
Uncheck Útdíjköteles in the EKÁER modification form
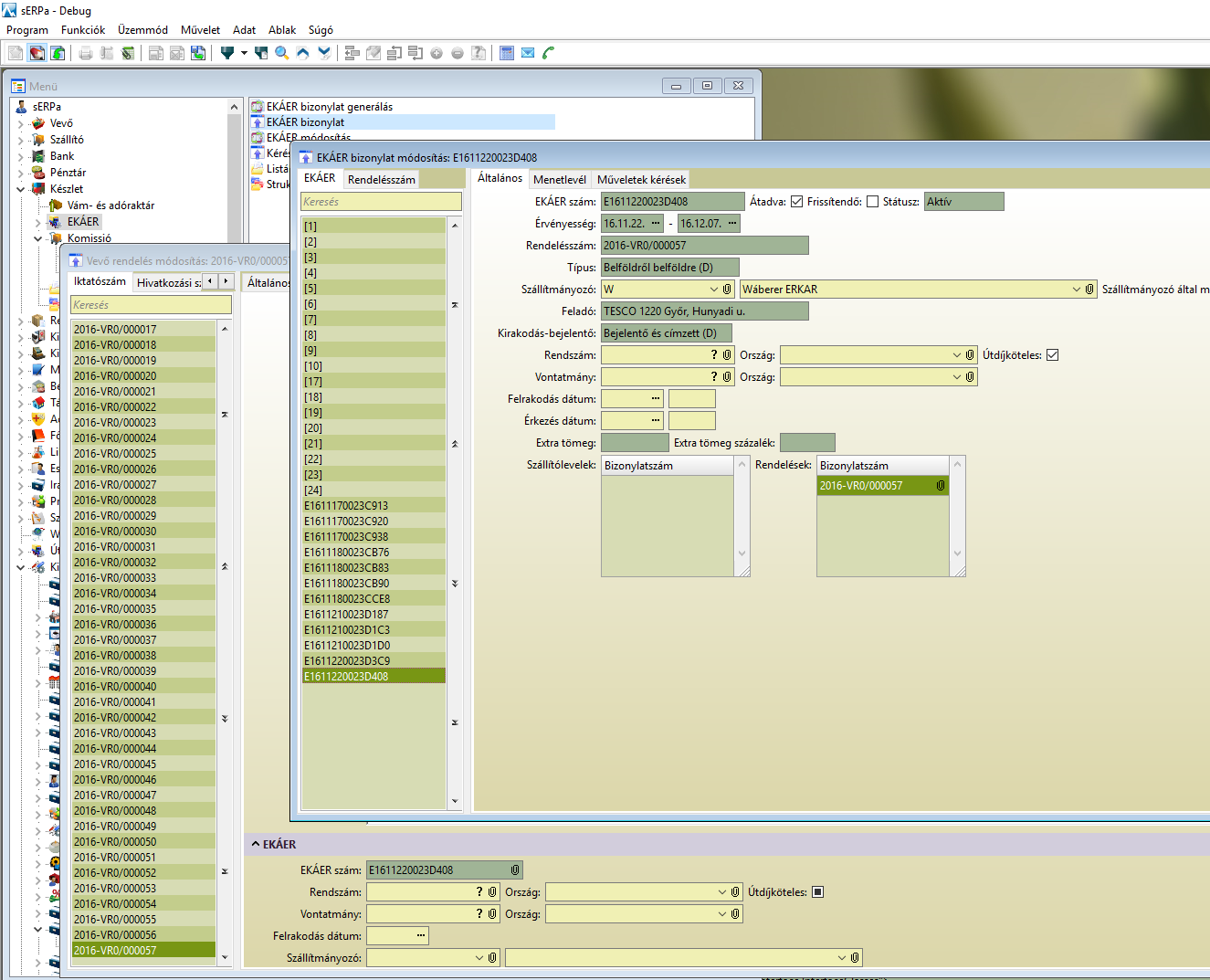pyautogui.click(x=1052, y=355)
